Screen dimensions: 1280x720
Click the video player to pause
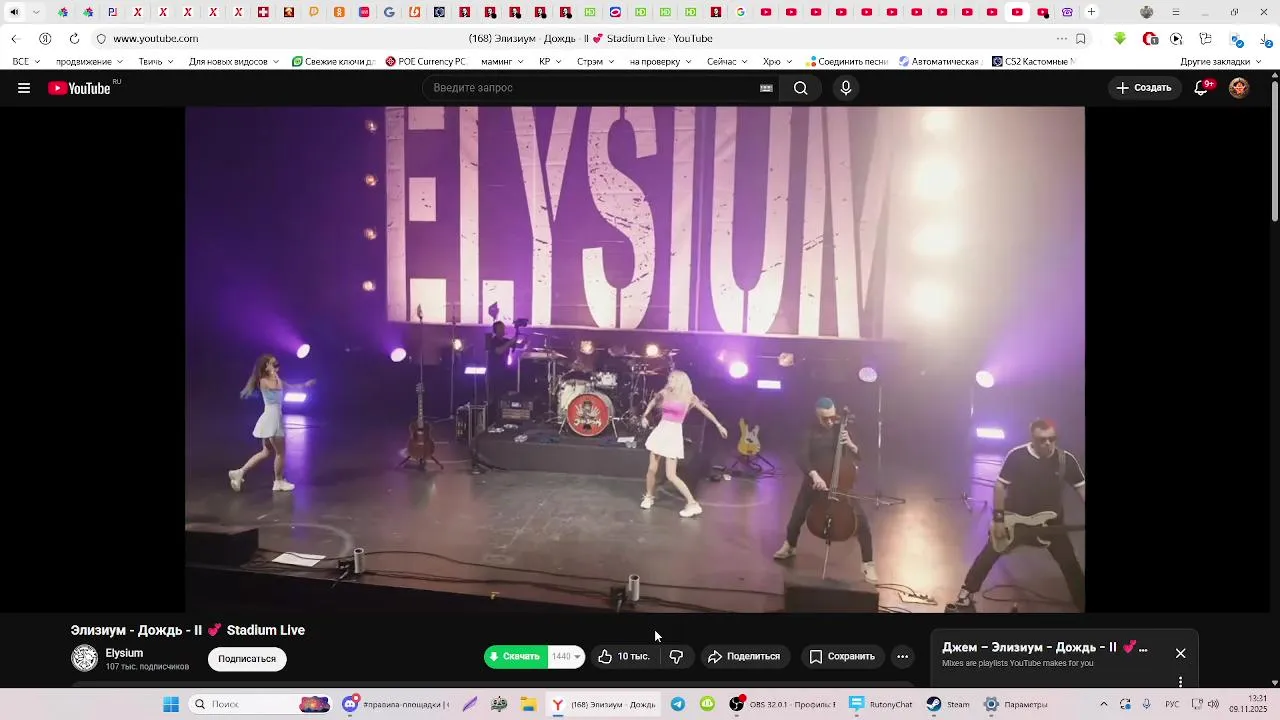tap(634, 359)
